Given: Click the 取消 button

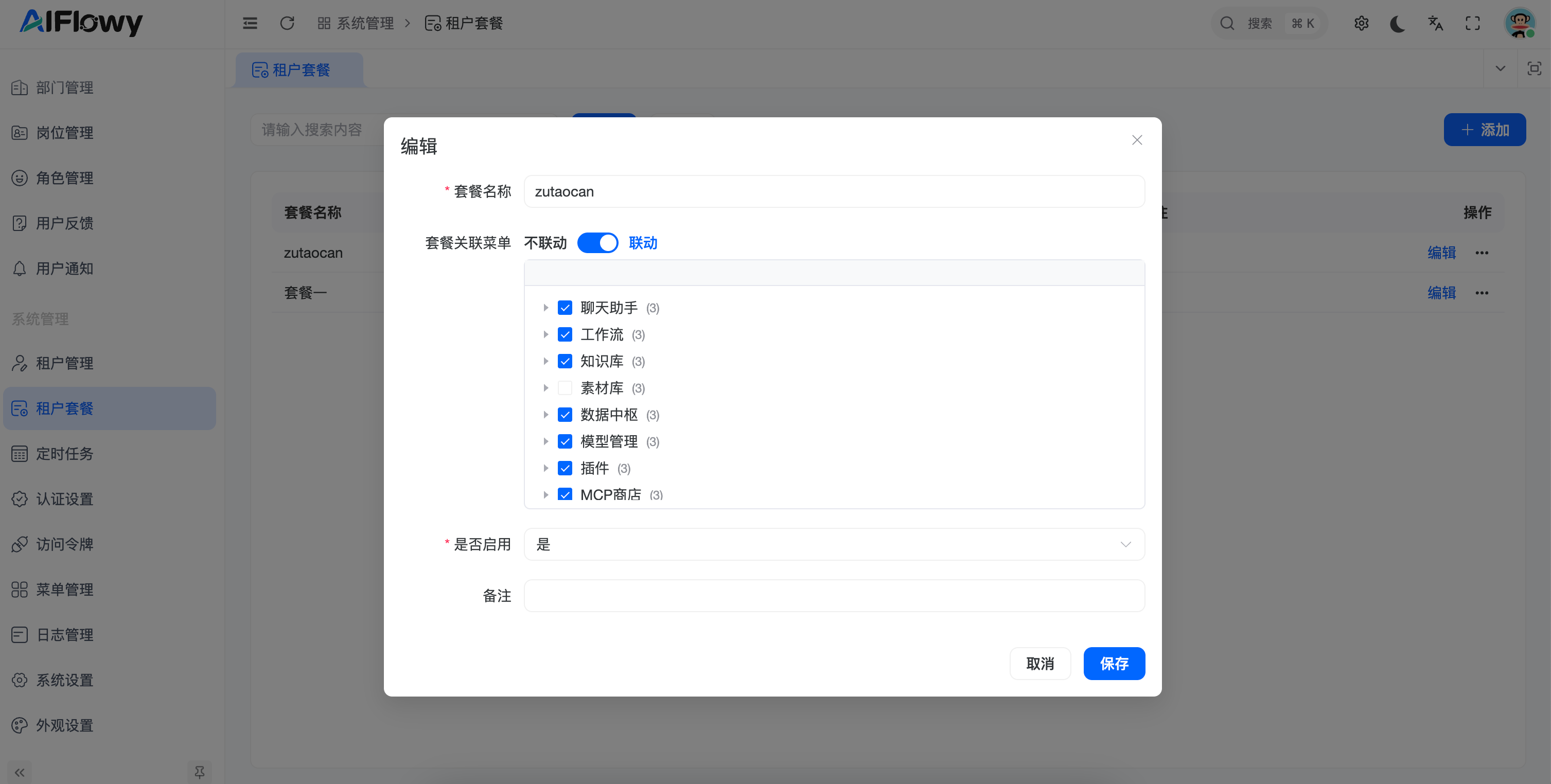Looking at the screenshot, I should (1040, 664).
